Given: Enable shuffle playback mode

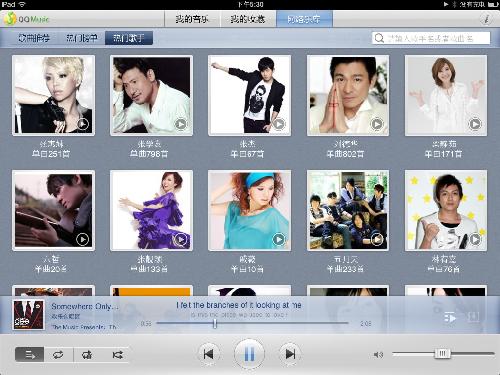Looking at the screenshot, I should [117, 354].
